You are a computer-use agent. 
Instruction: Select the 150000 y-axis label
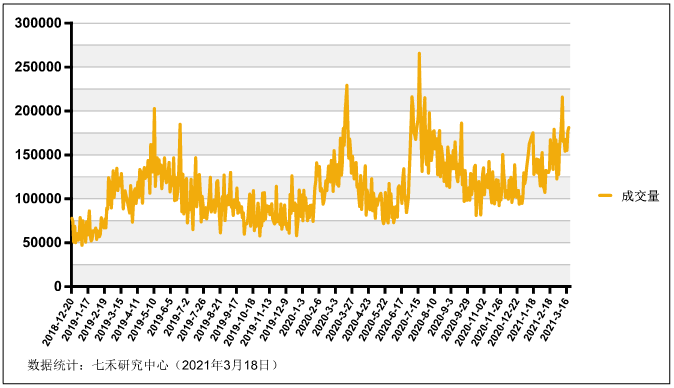tap(38, 155)
